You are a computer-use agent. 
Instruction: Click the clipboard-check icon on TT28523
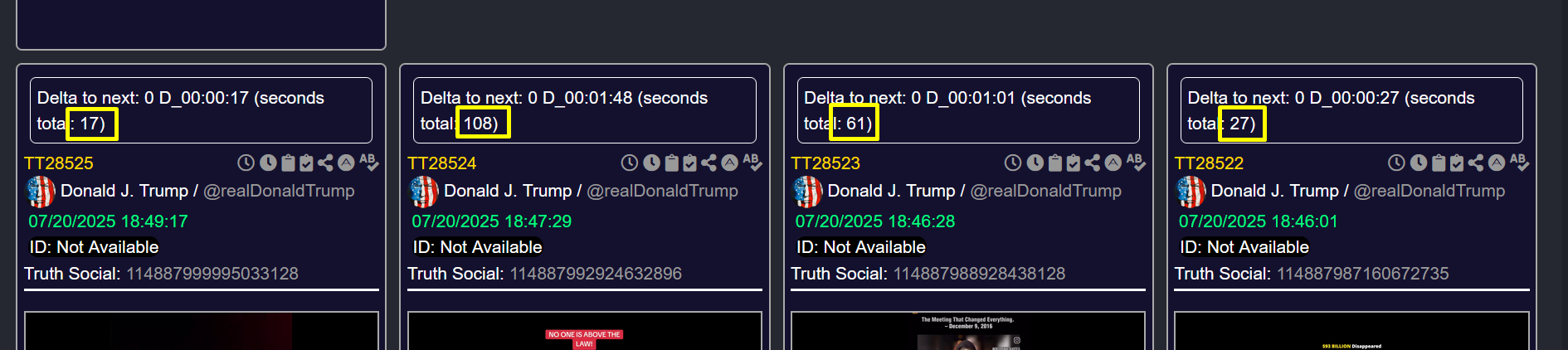1074,163
